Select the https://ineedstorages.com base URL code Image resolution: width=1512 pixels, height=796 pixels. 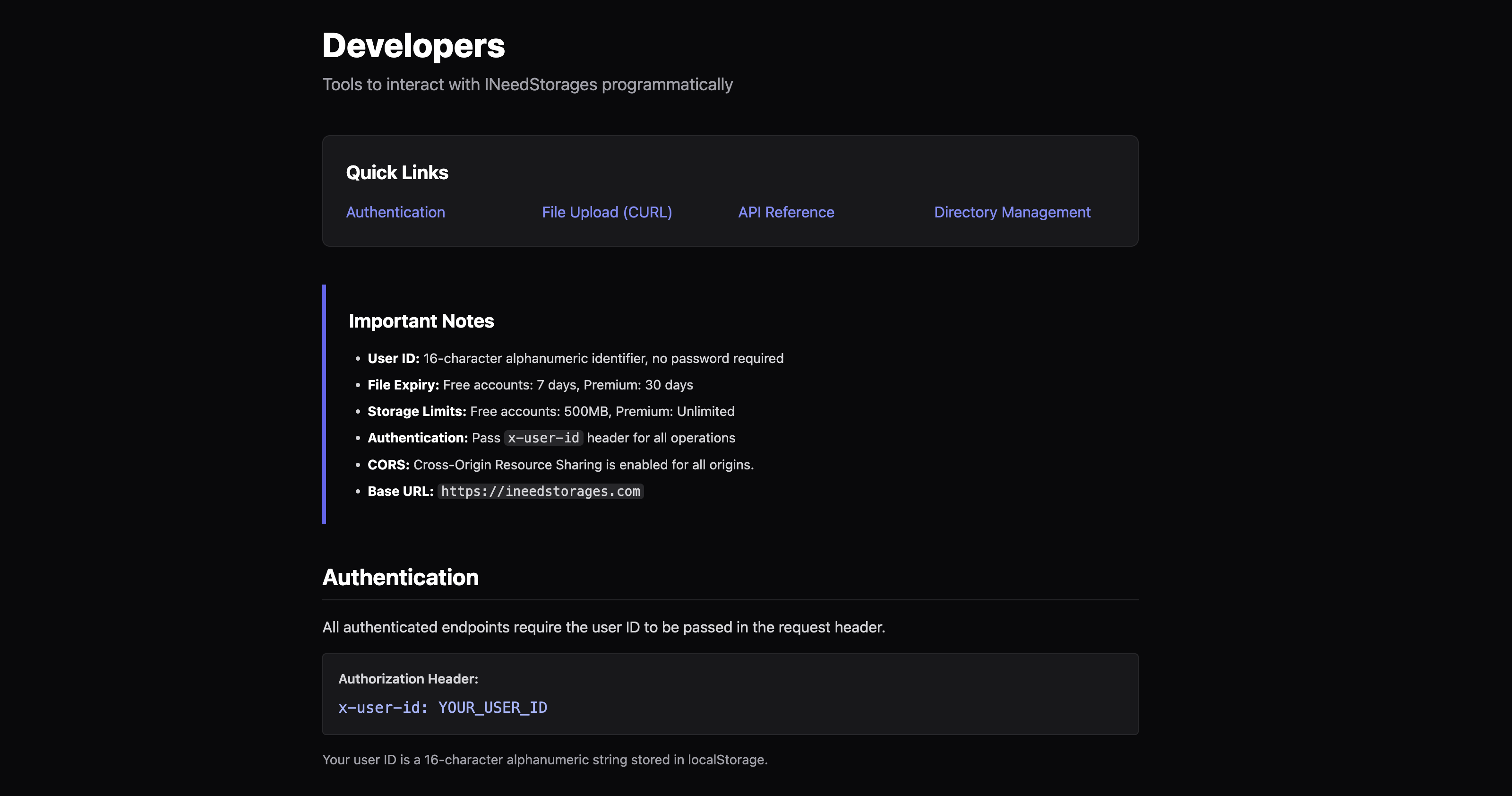point(541,491)
